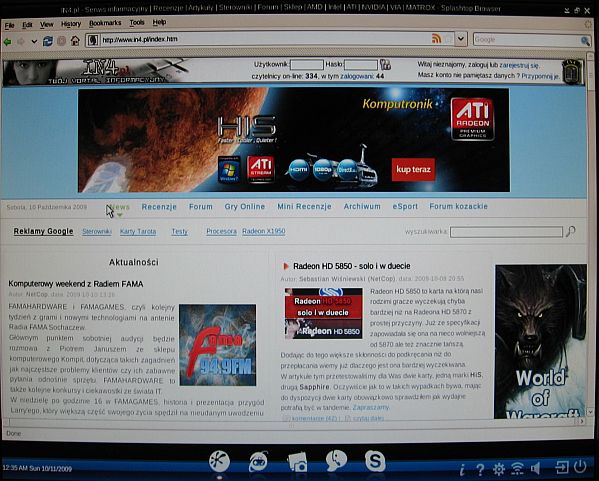
Task: Expand the address bar history dropdown
Action: [461, 39]
